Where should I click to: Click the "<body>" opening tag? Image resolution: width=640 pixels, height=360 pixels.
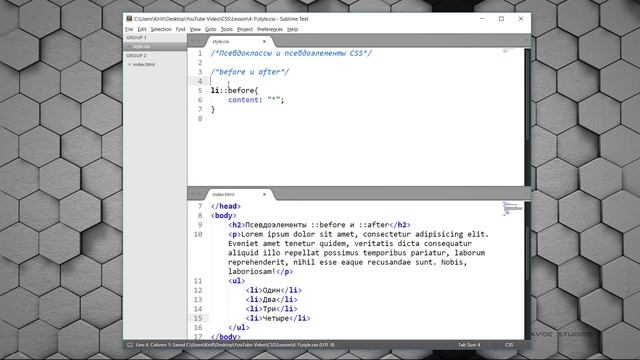tap(223, 216)
